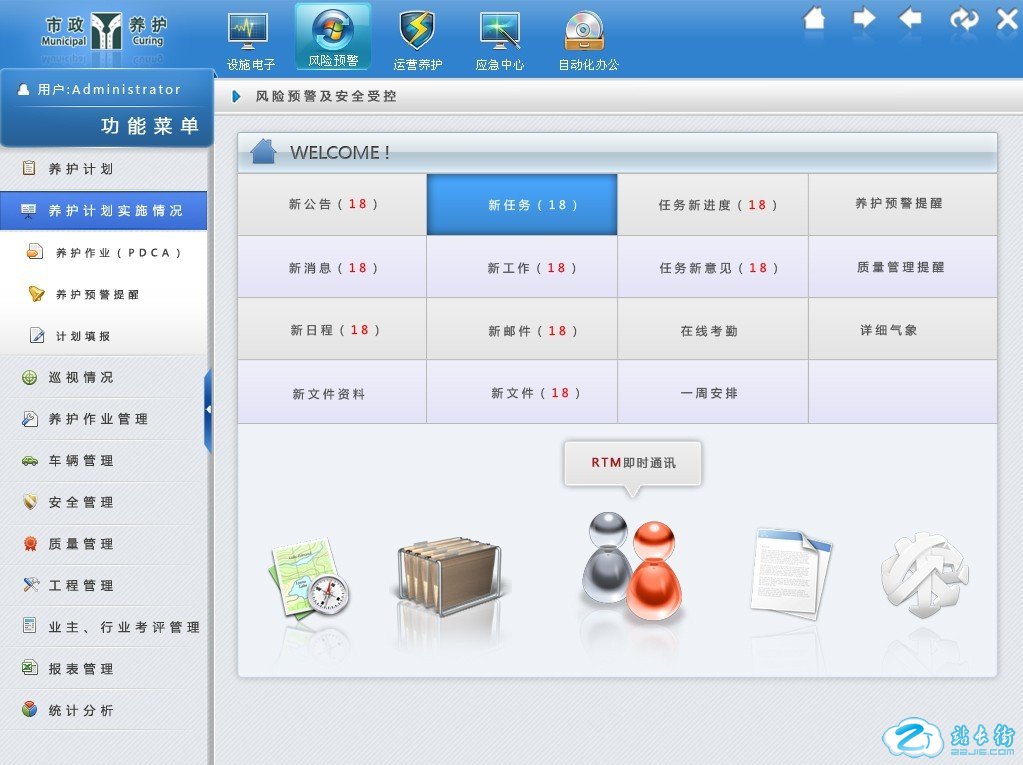Open the 设施电子 module icon

point(248,33)
